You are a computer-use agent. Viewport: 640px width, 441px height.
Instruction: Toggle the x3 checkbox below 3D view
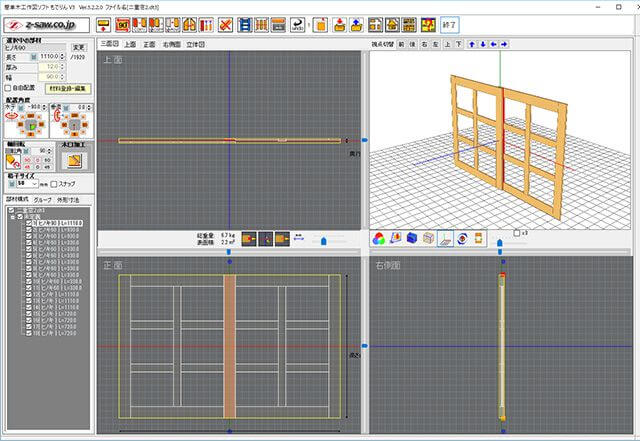[x=516, y=233]
